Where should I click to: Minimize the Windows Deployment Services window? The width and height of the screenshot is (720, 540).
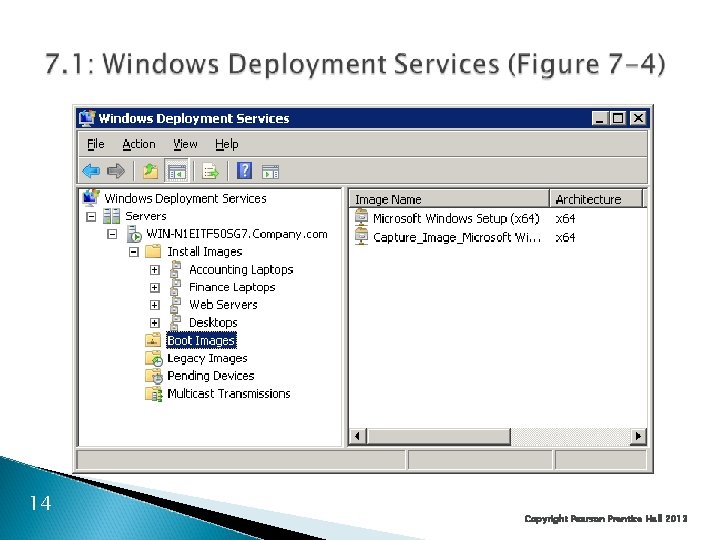(x=599, y=118)
